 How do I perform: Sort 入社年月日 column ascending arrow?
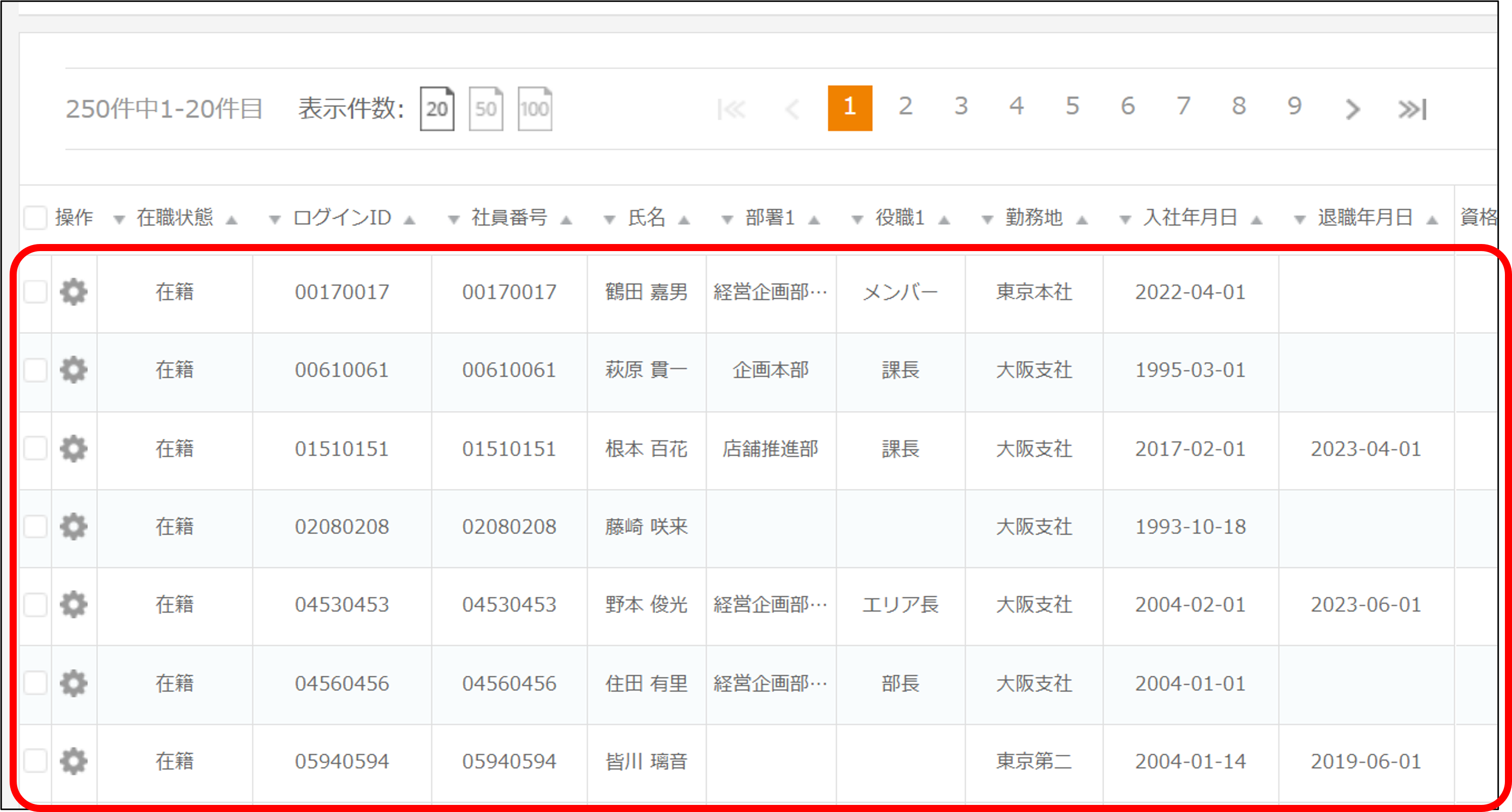pyautogui.click(x=1256, y=220)
